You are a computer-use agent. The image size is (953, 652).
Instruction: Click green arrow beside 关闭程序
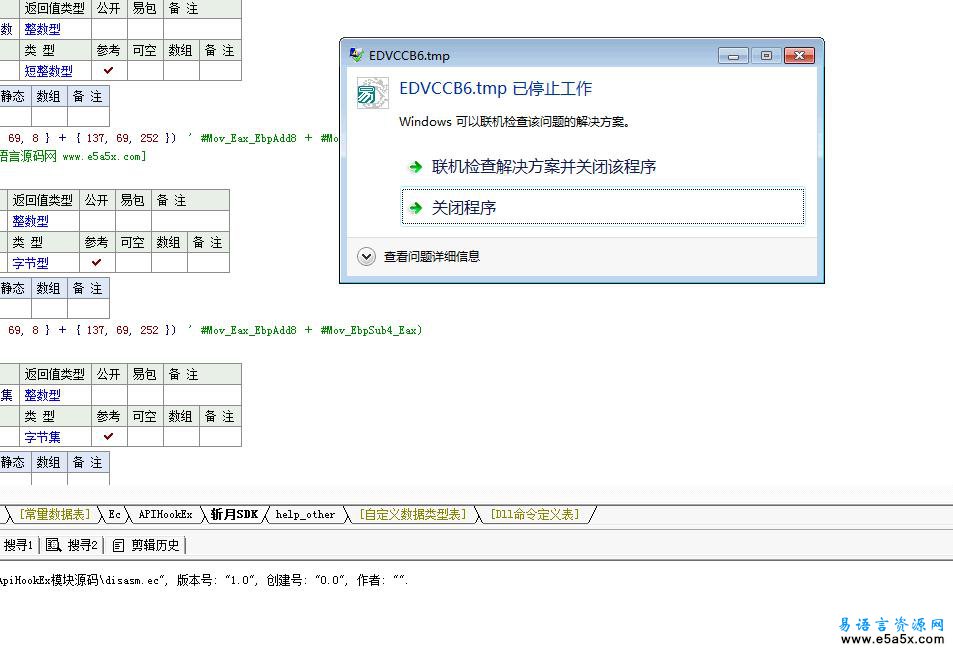tap(416, 208)
